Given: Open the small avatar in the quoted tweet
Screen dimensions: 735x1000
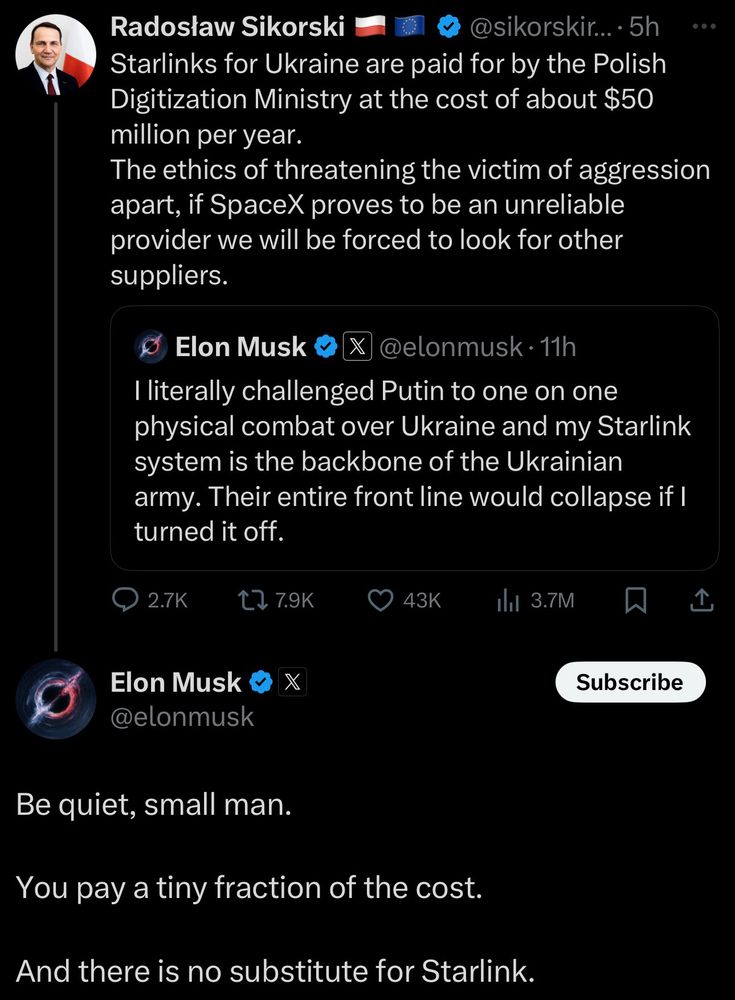Looking at the screenshot, I should click(x=151, y=347).
